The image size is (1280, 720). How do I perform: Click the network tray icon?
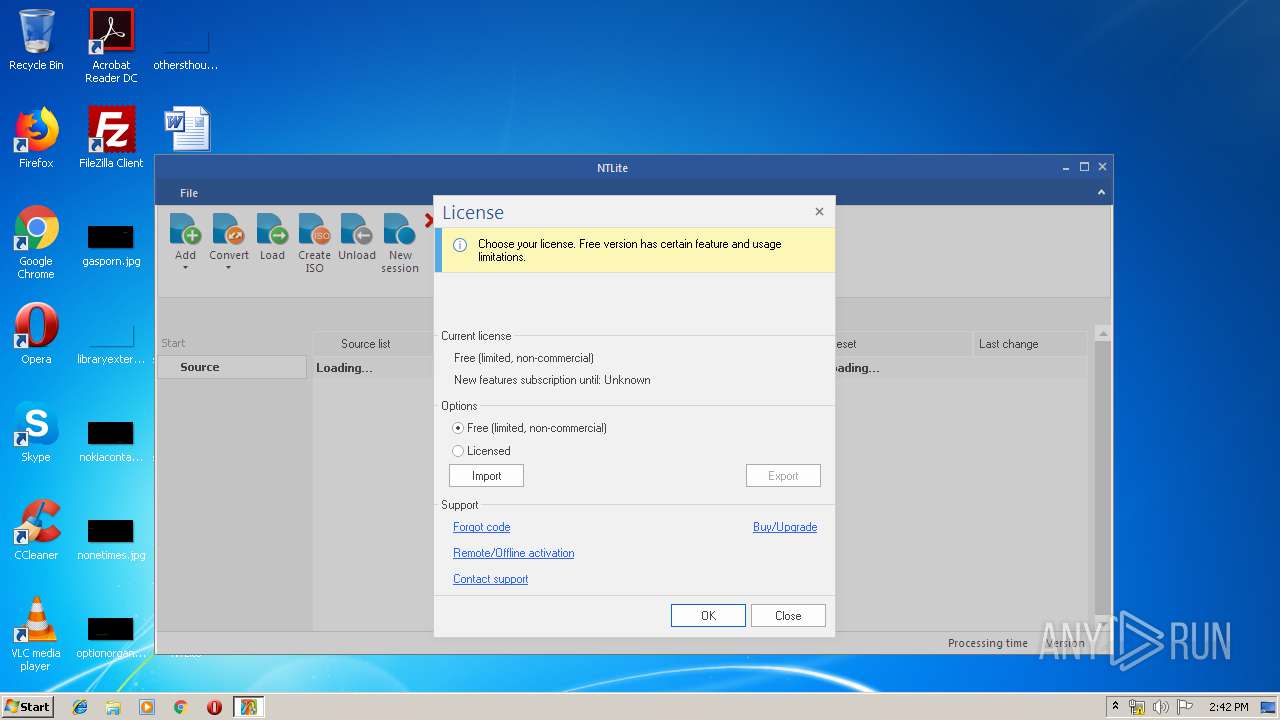[x=1137, y=707]
